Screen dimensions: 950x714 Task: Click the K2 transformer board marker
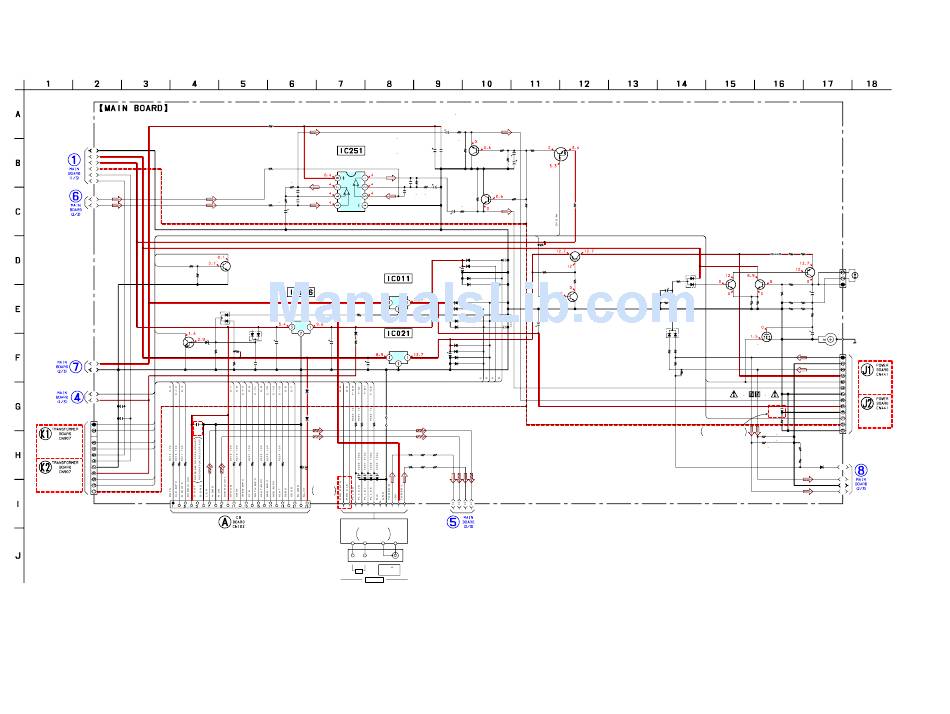[x=45, y=467]
